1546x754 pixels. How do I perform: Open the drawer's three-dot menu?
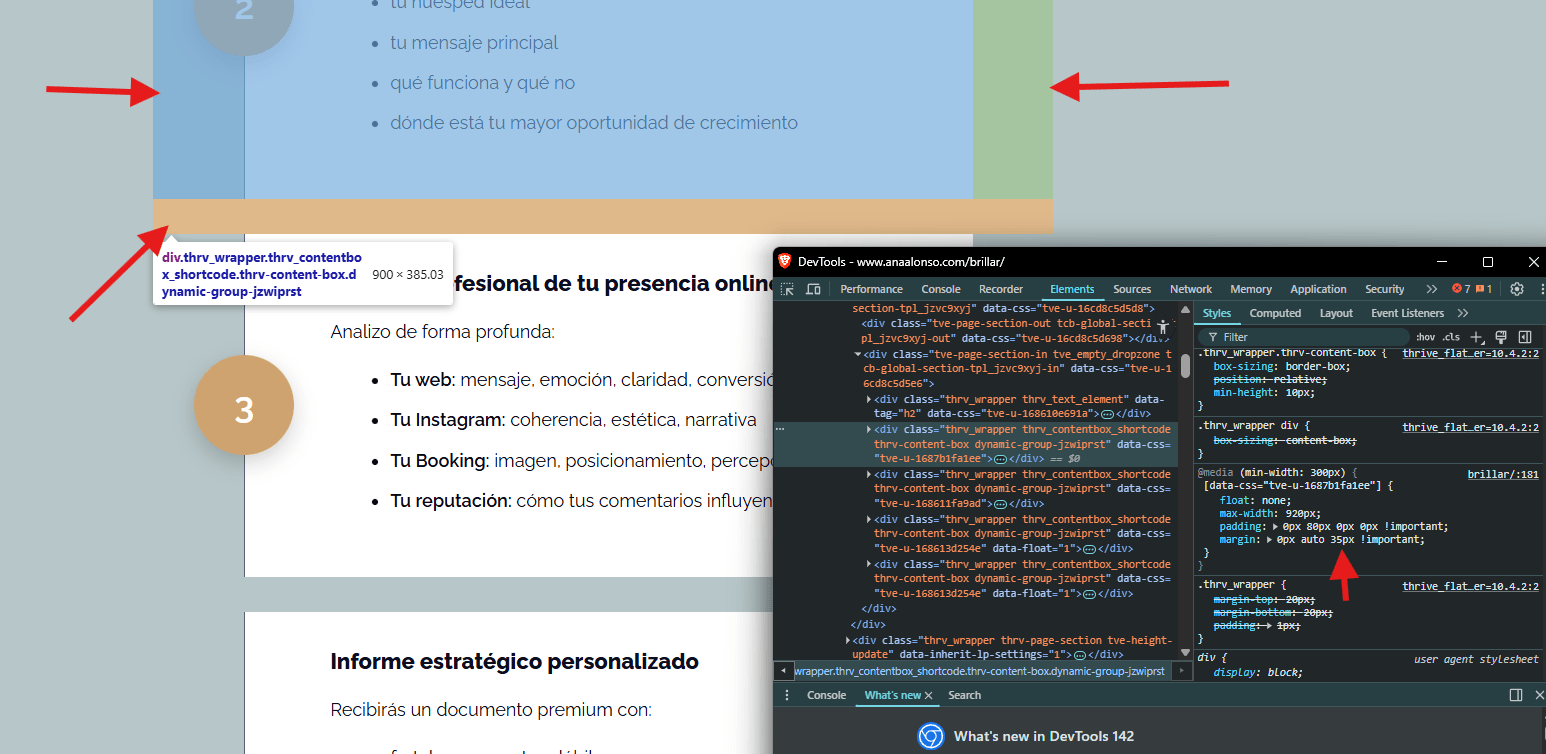tap(787, 695)
